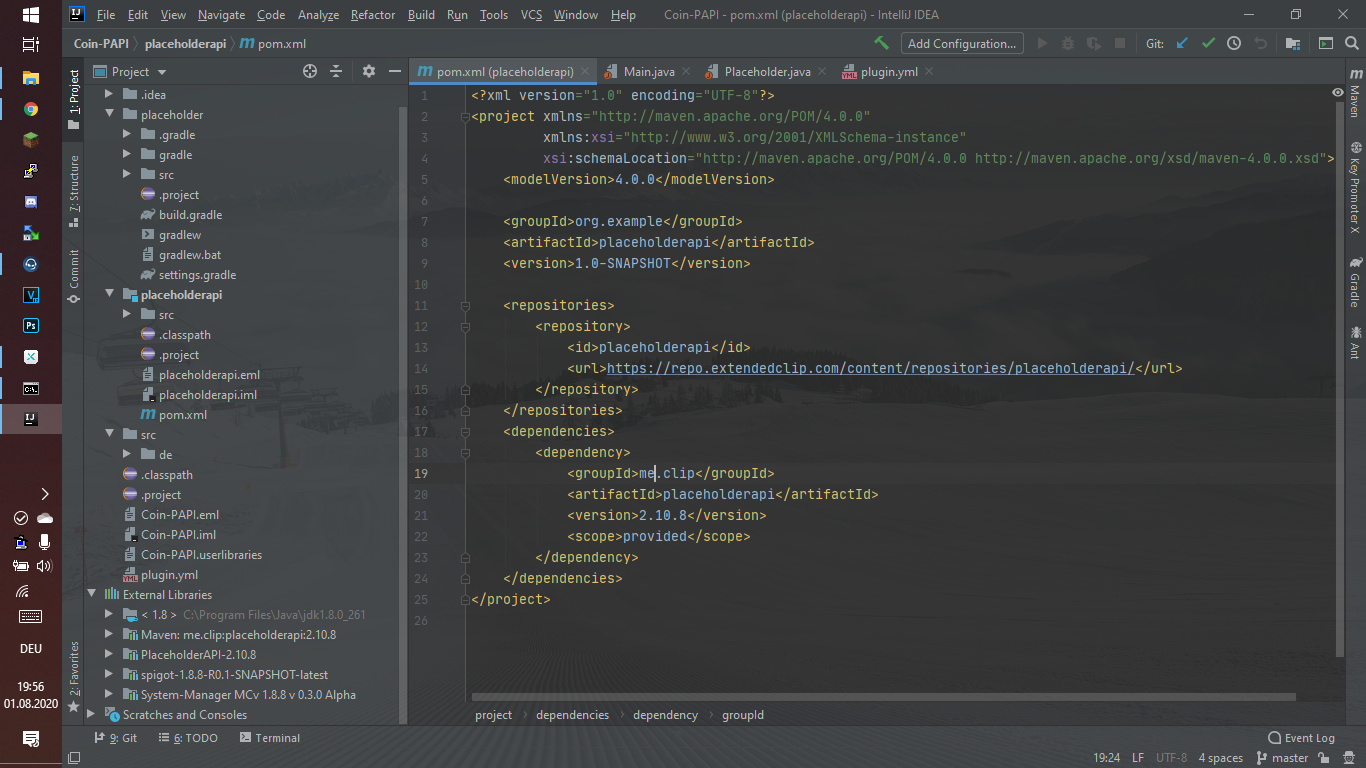The width and height of the screenshot is (1366, 768).
Task: Open the Project view dropdown
Action: click(x=131, y=71)
